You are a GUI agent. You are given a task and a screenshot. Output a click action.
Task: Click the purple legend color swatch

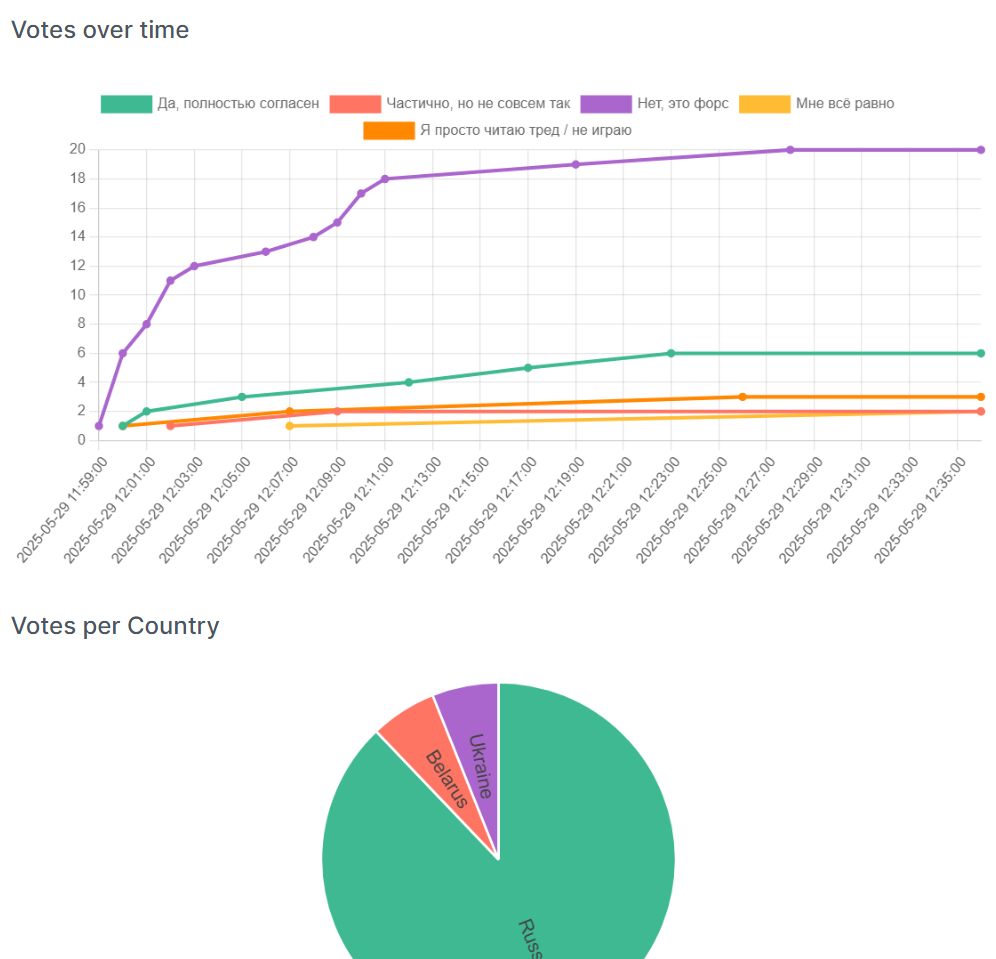[606, 104]
